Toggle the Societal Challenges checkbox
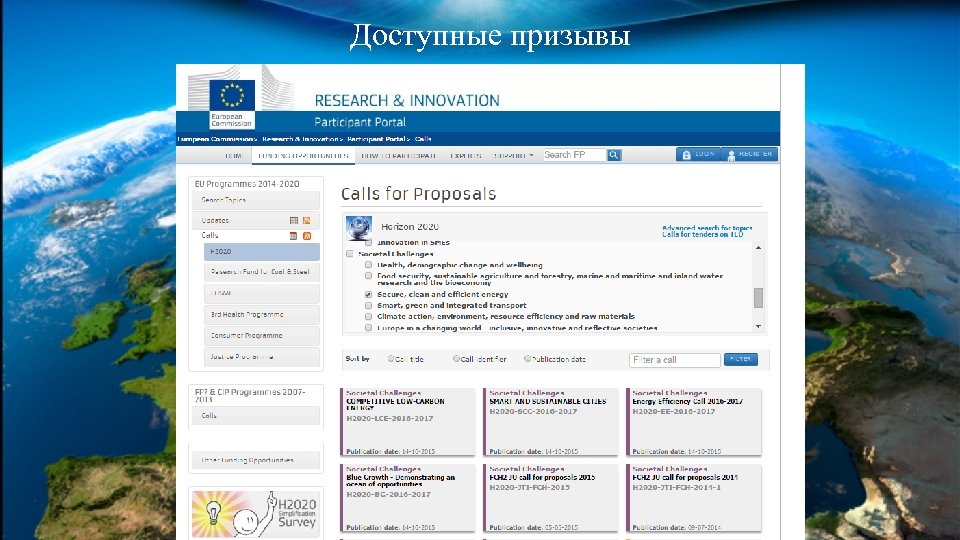Image resolution: width=960 pixels, height=540 pixels. pyautogui.click(x=350, y=254)
